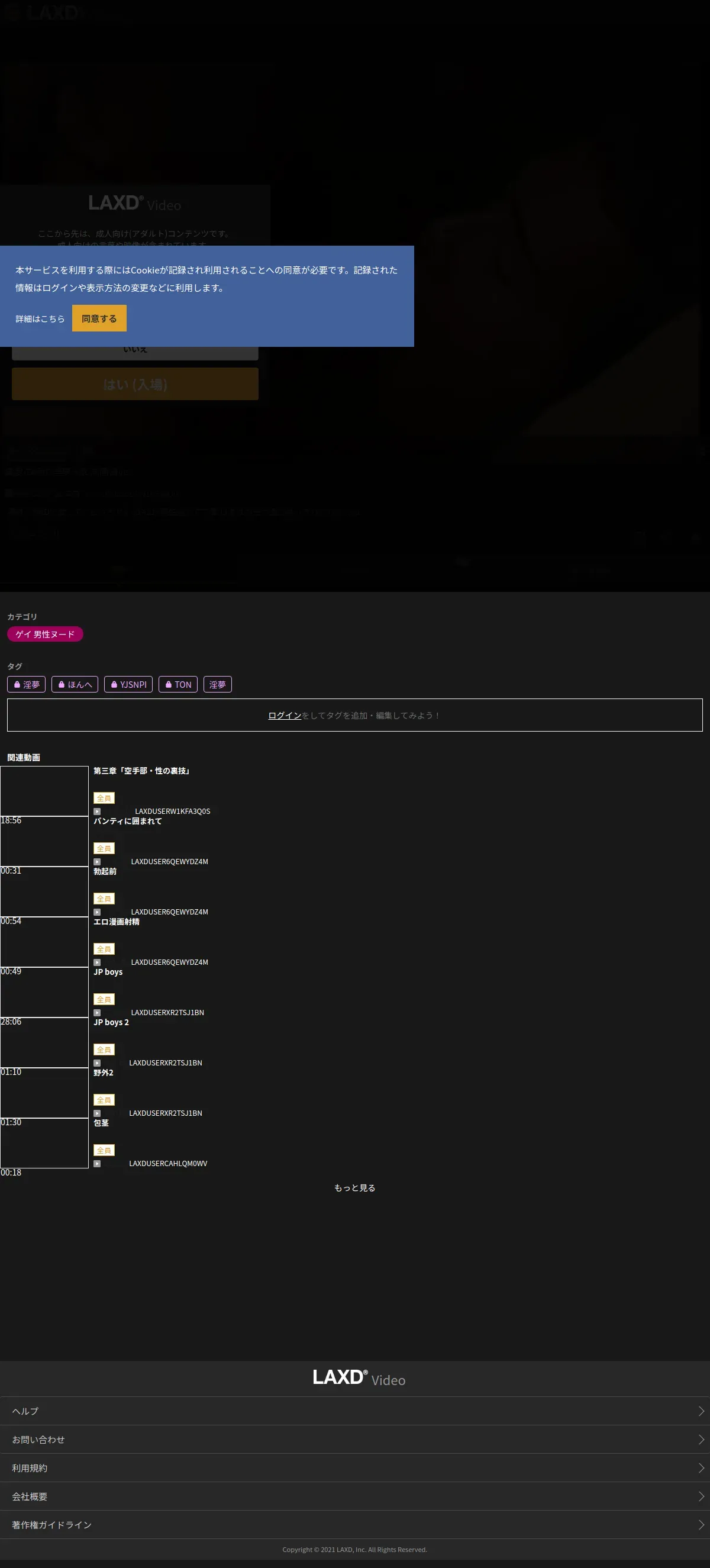
Task: Click the unlocked 淫夢 tag without lock icon
Action: (218, 685)
